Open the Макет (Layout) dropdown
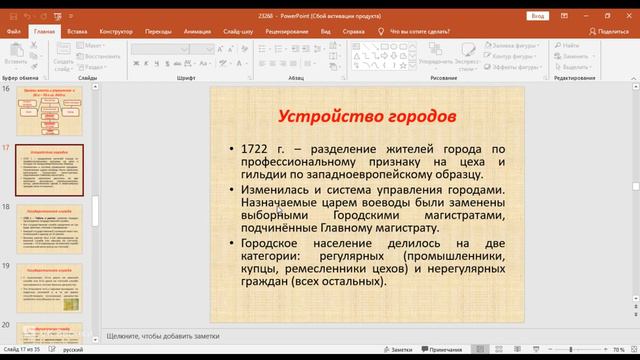640x360 pixels. (91, 45)
